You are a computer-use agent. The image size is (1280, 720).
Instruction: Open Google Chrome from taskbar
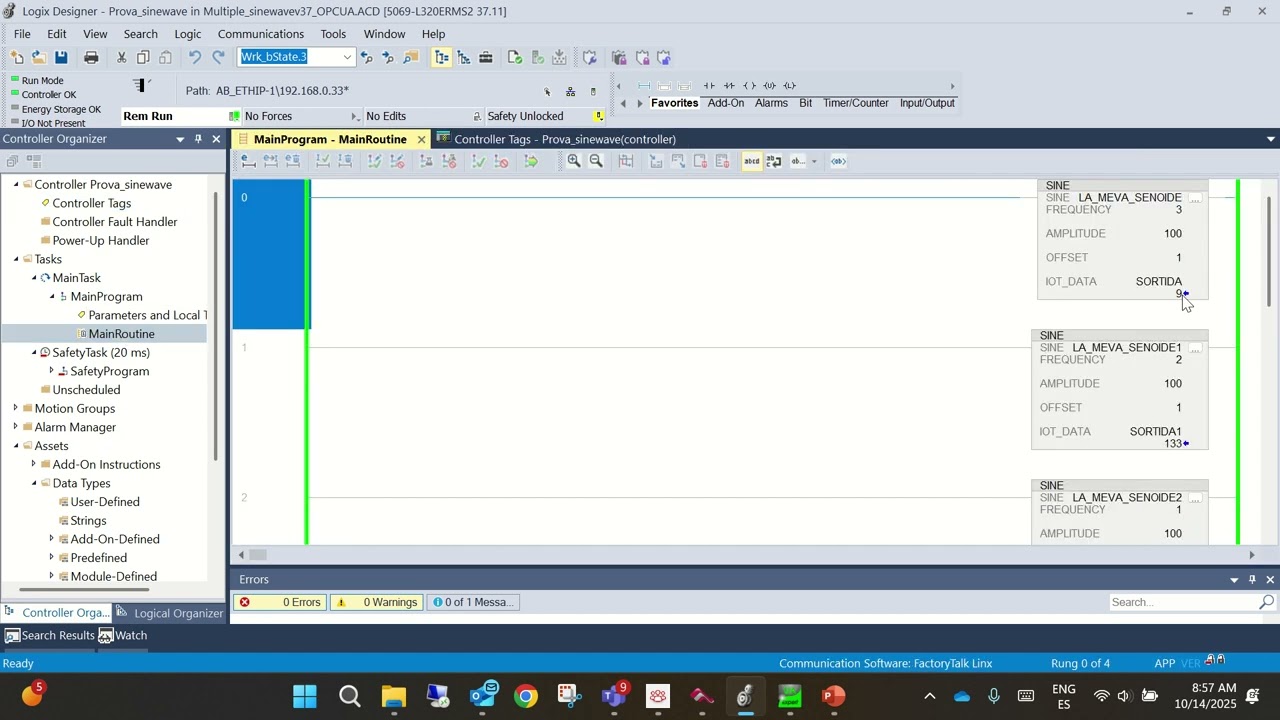pos(525,696)
